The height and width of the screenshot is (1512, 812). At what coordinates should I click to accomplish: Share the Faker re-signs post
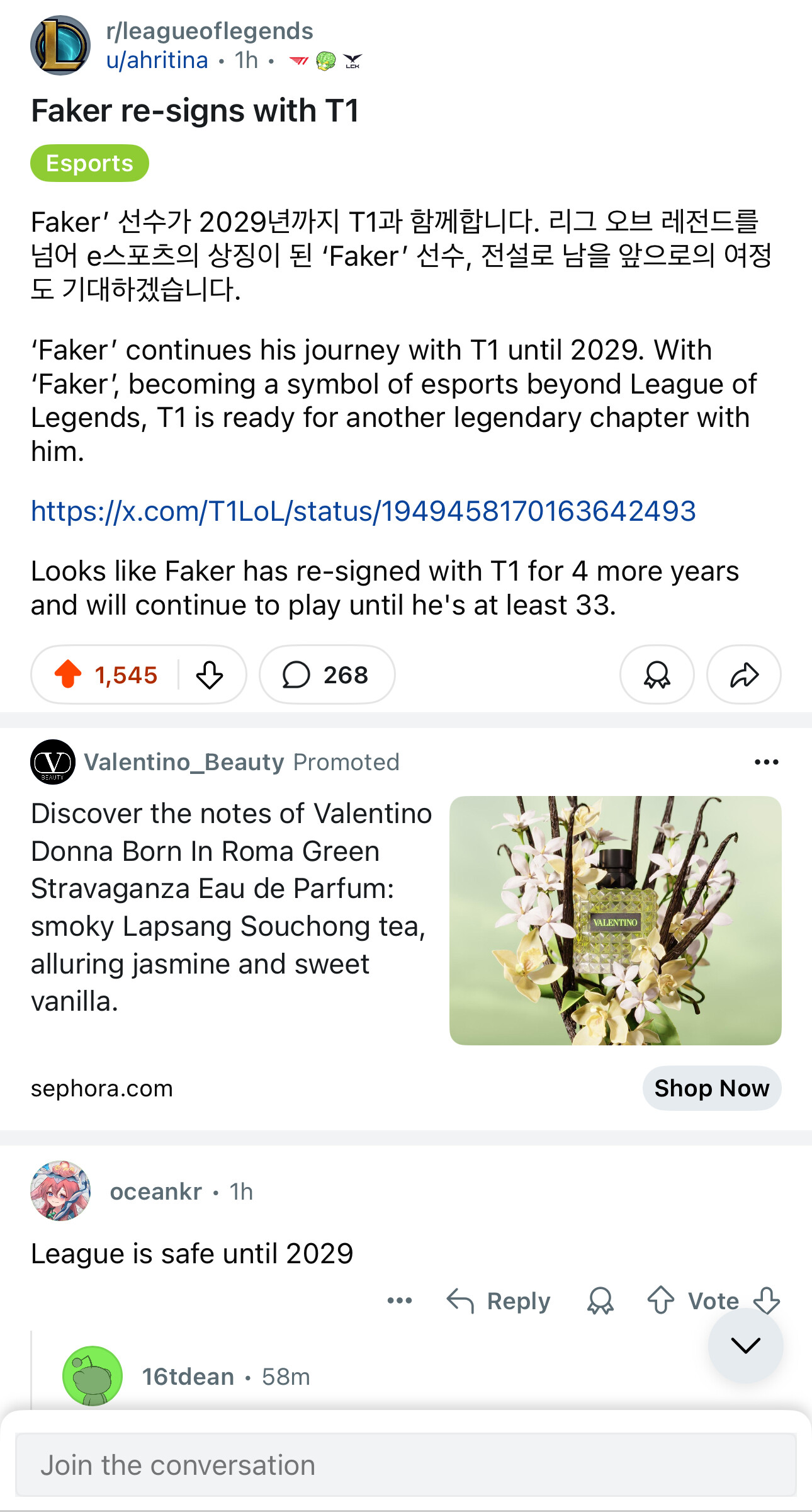(744, 674)
